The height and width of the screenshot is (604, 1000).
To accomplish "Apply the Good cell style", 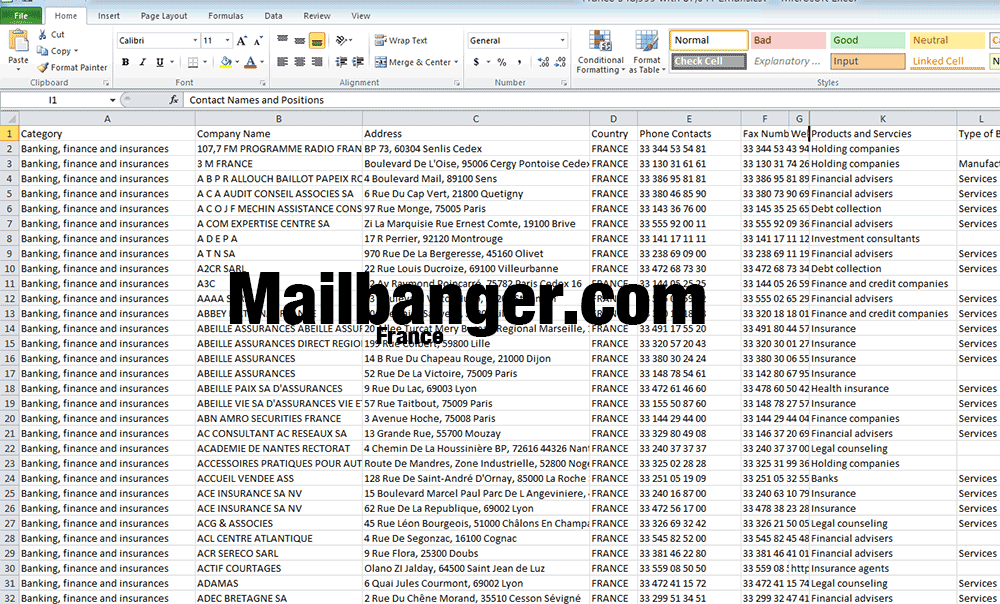I will click(x=867, y=40).
